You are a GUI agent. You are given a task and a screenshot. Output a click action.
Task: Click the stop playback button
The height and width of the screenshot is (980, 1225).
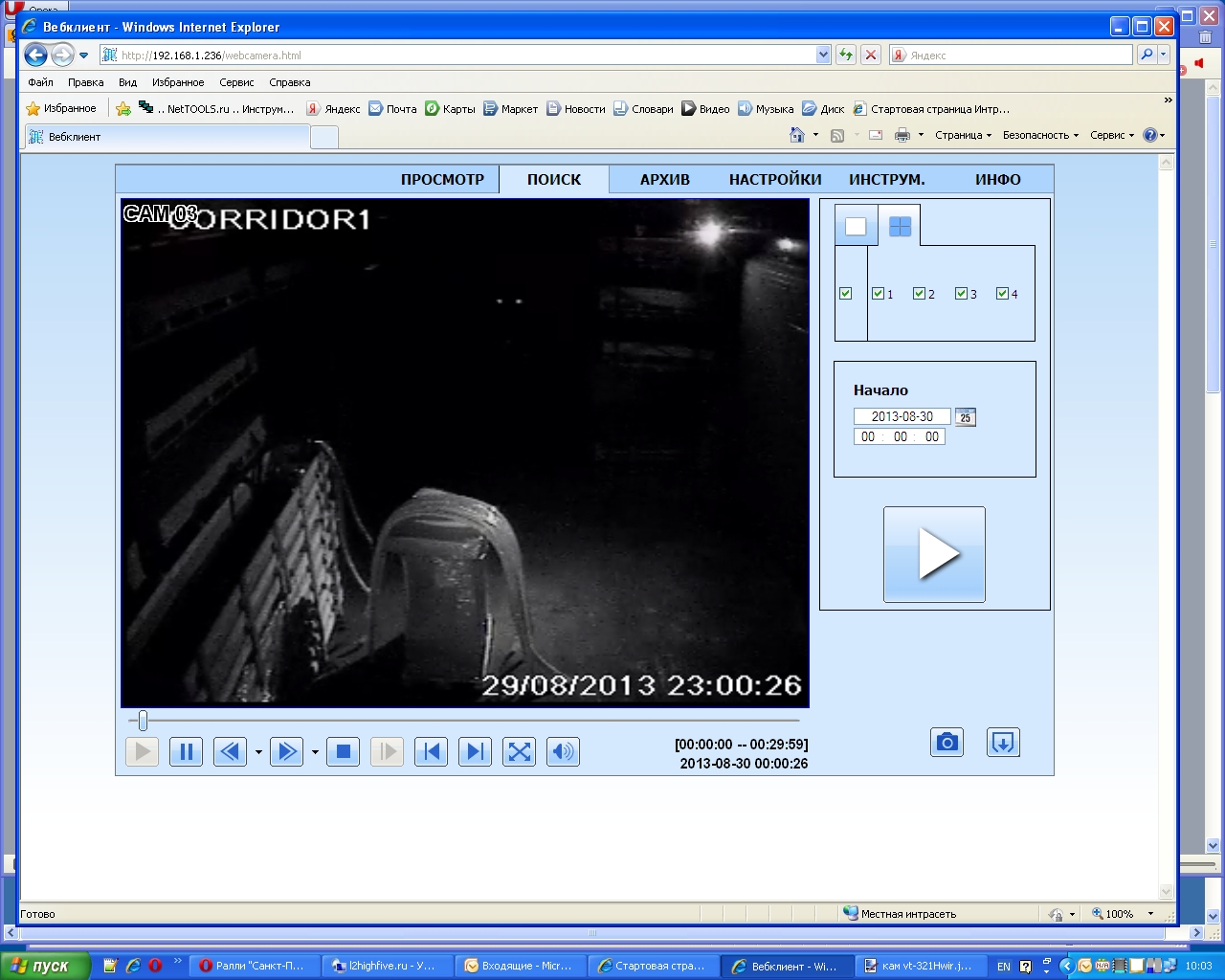[343, 752]
